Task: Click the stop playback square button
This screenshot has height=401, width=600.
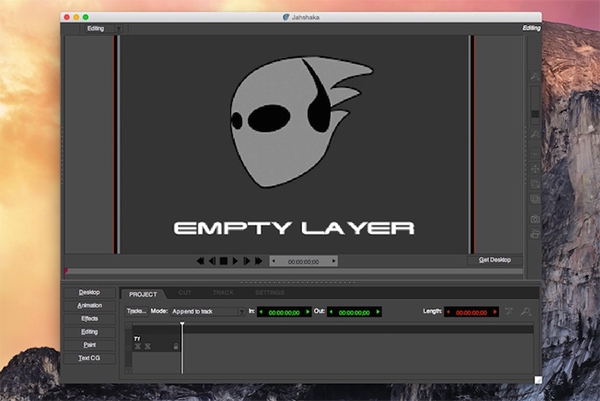Action: pos(224,261)
